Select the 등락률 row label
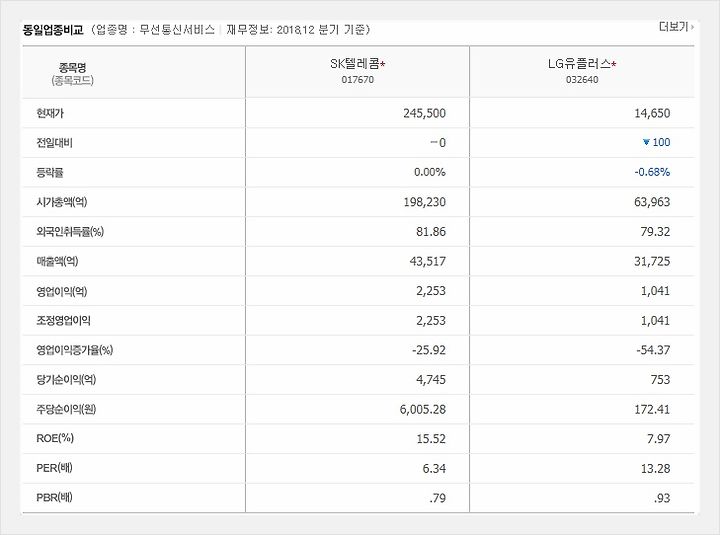The height and width of the screenshot is (535, 720). 50,173
